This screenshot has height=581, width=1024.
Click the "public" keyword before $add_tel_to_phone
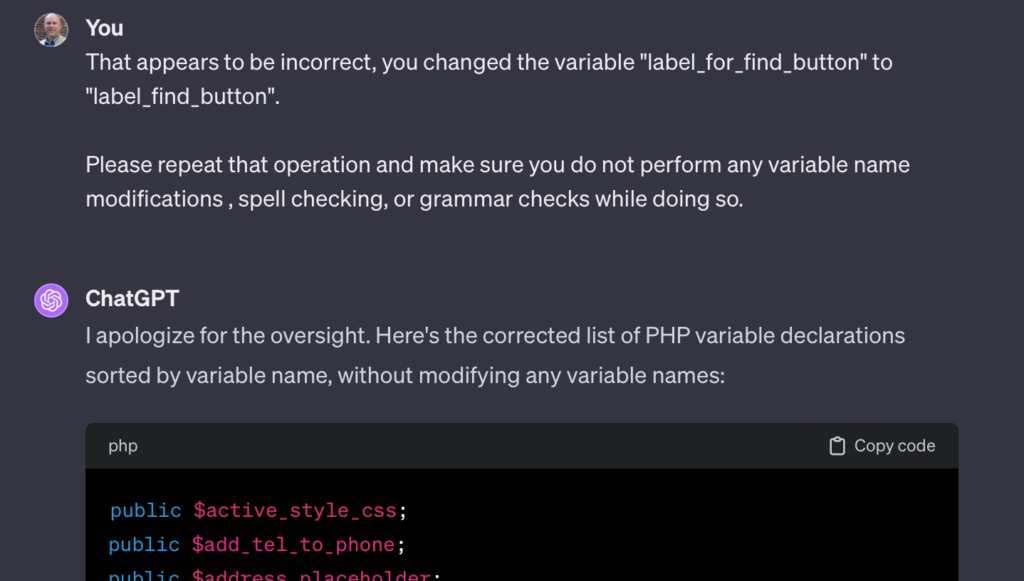[x=145, y=544]
